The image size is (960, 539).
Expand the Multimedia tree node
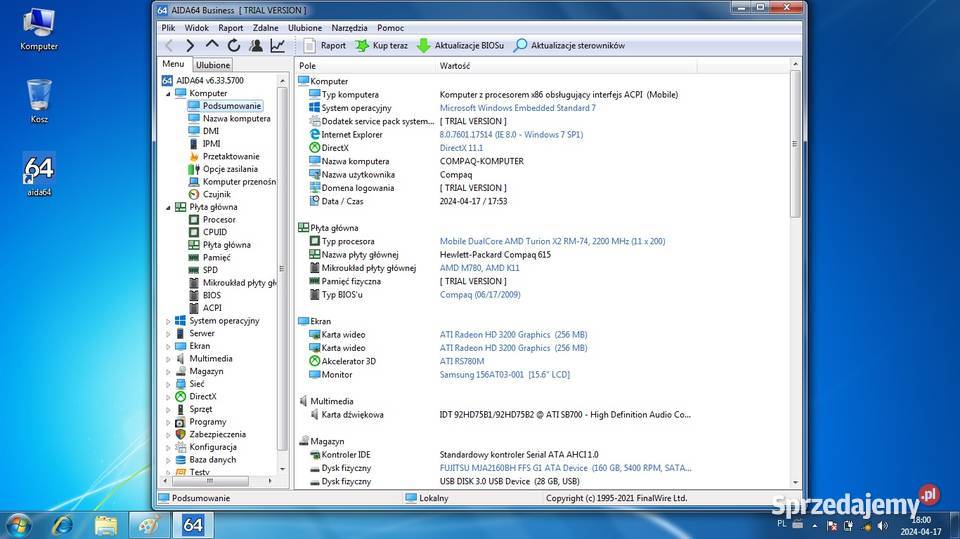tap(168, 359)
